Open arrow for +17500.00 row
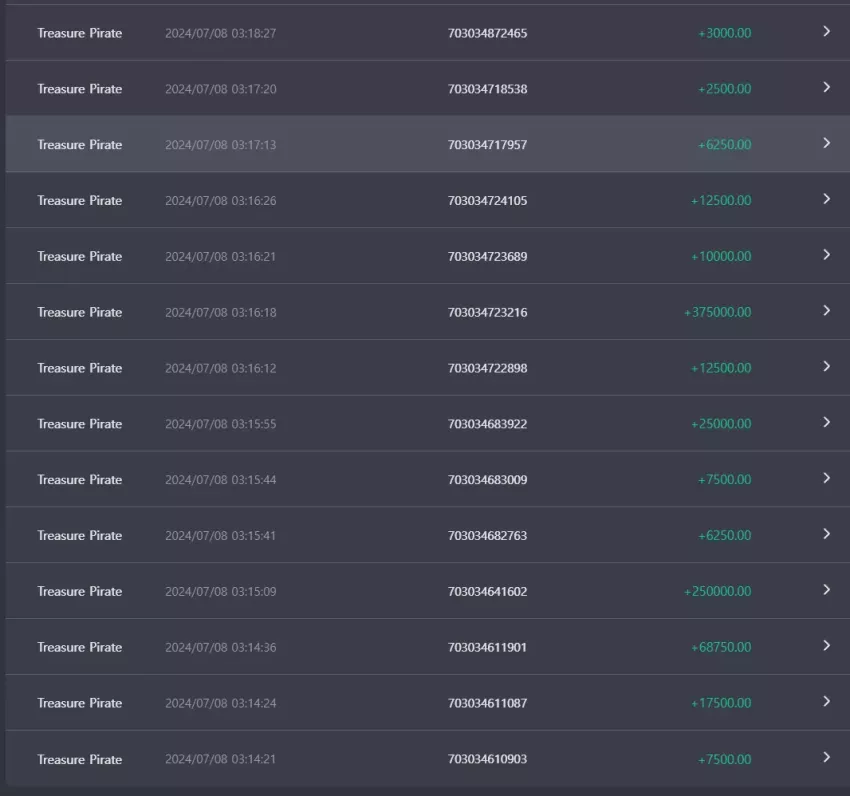The width and height of the screenshot is (850, 796). pyautogui.click(x=826, y=702)
